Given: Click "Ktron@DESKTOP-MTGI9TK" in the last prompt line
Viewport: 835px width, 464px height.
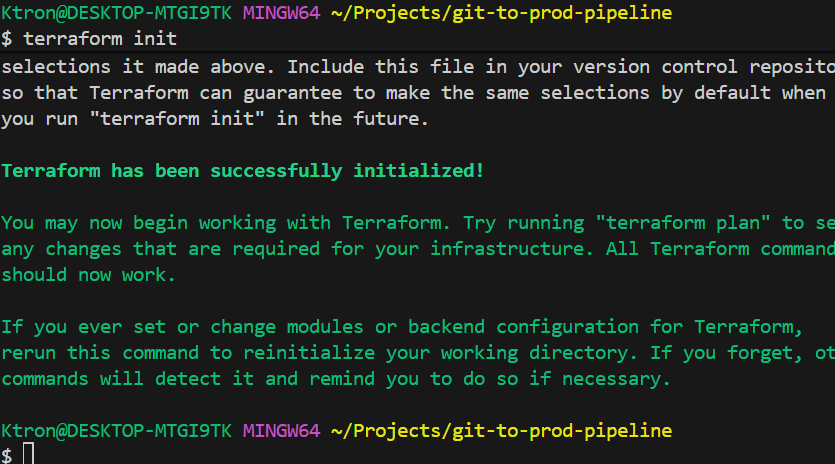Looking at the screenshot, I should [116, 431].
